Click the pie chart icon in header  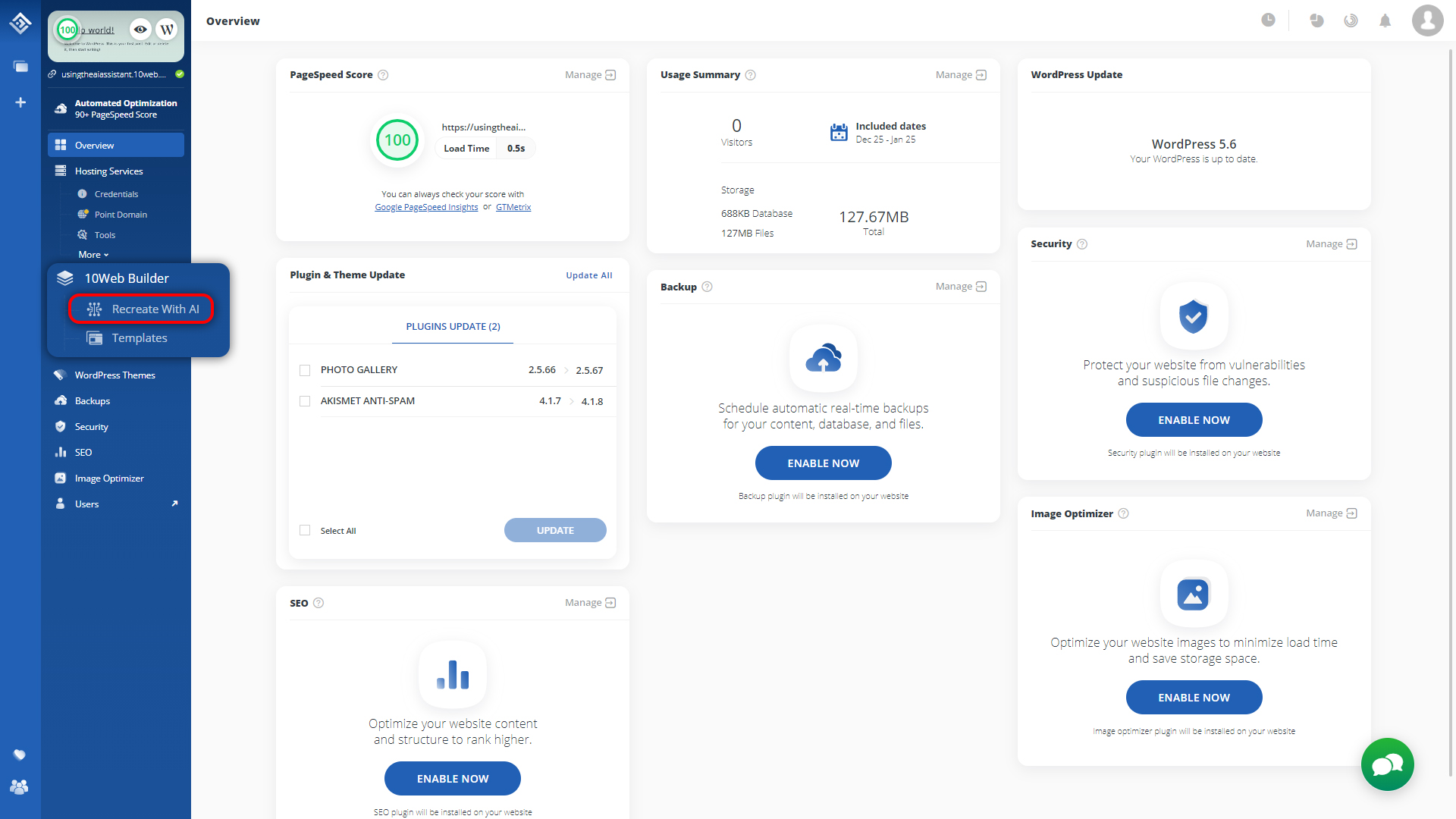click(x=1316, y=20)
